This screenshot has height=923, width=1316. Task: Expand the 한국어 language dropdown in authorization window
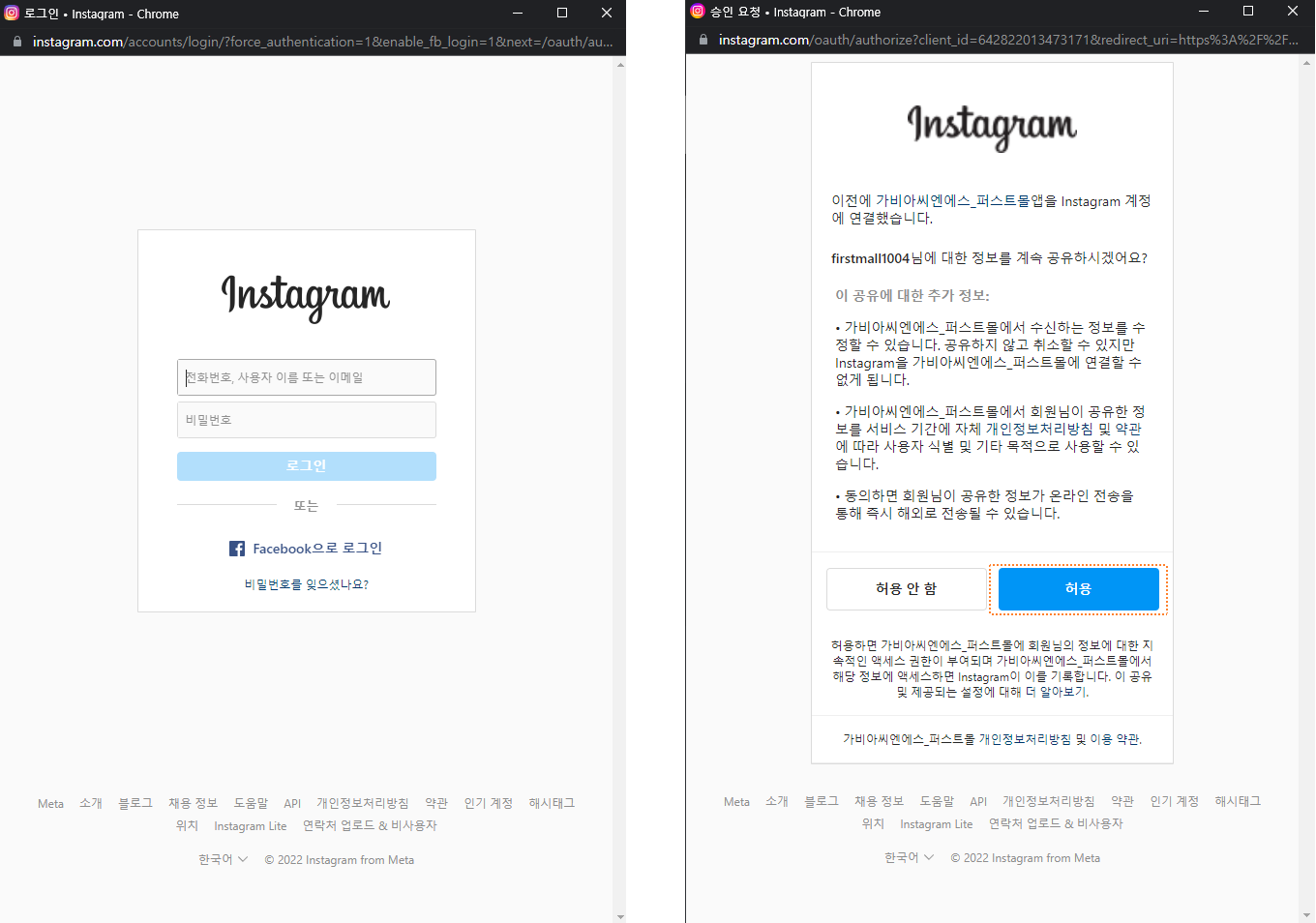click(910, 858)
